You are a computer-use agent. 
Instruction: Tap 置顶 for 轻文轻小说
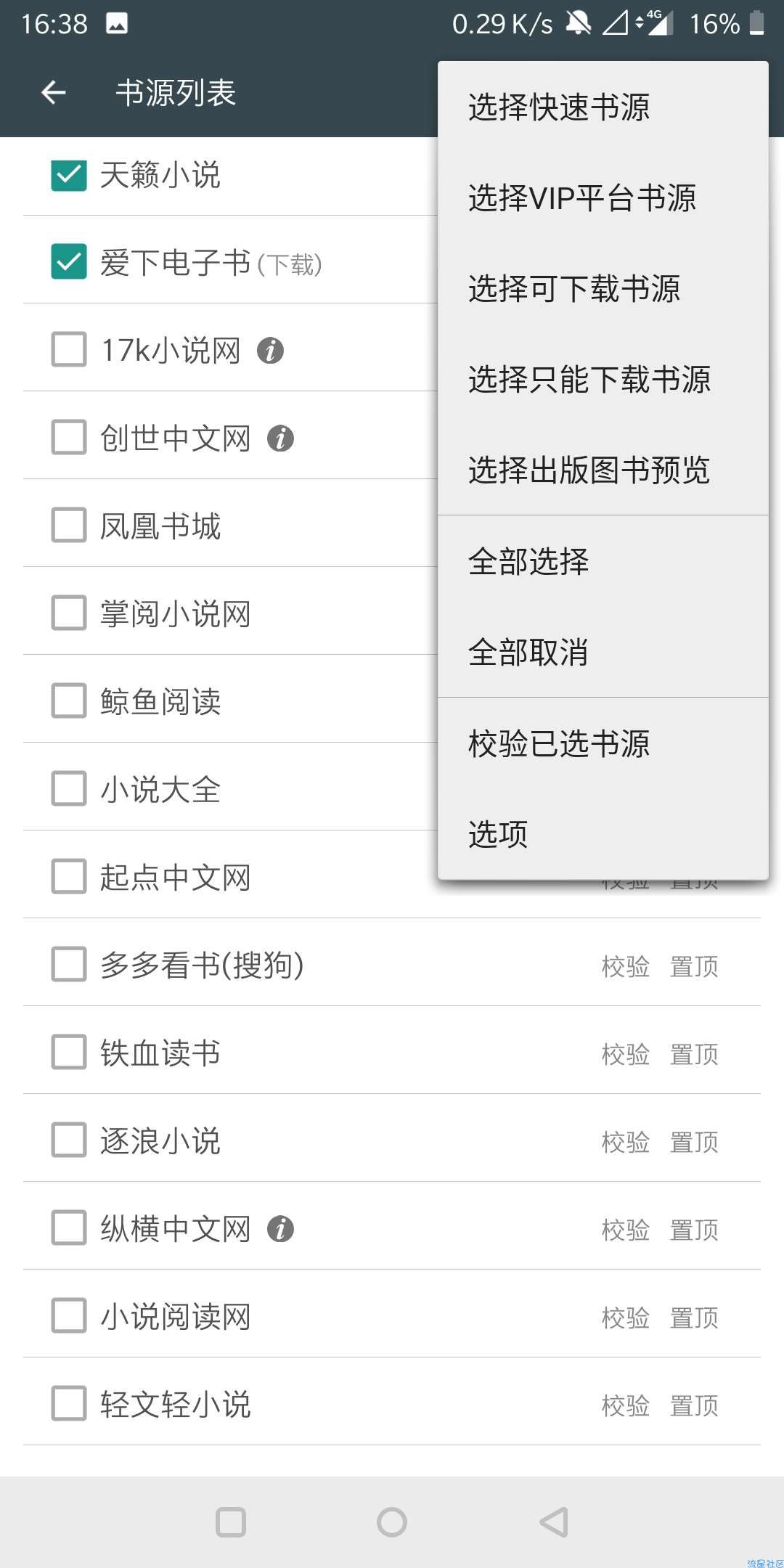[x=694, y=1405]
